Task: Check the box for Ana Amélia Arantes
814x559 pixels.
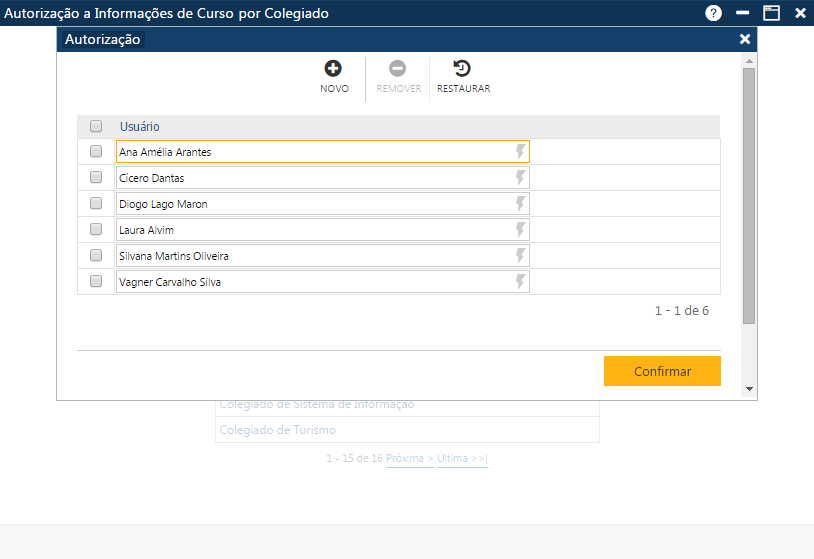Action: 96,152
